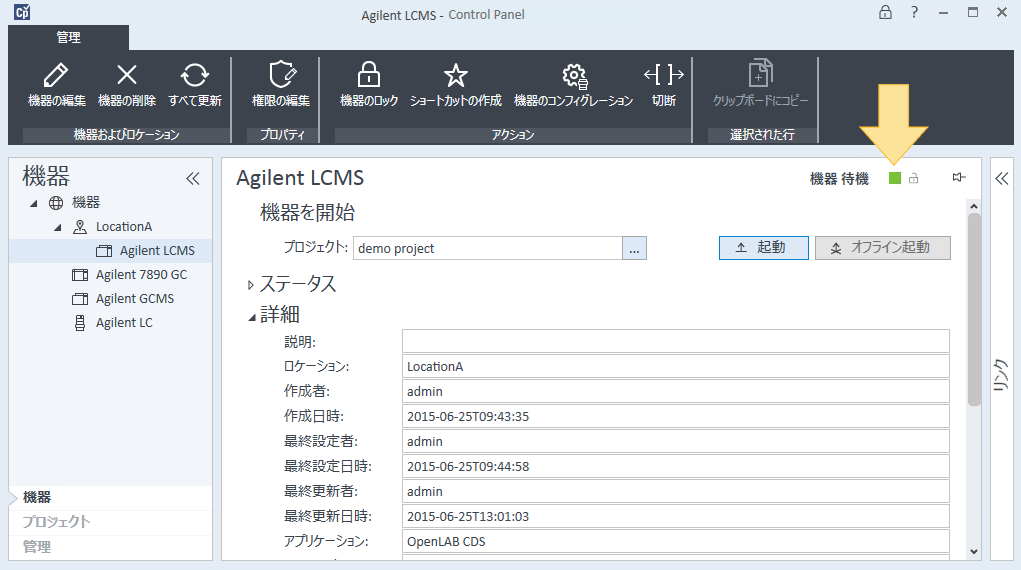Click the オフライン起動 button
Viewport: 1021px width, 570px height.
click(882, 248)
